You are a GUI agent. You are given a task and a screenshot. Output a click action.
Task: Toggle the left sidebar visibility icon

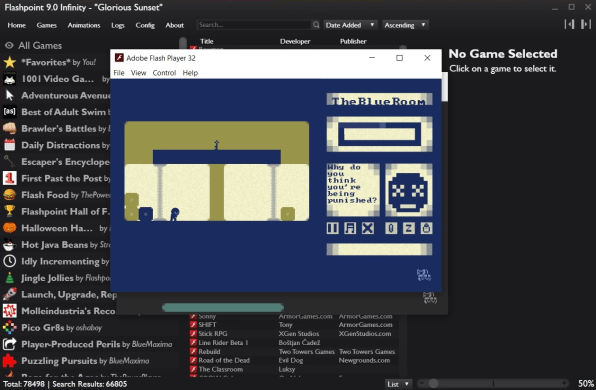[569, 24]
